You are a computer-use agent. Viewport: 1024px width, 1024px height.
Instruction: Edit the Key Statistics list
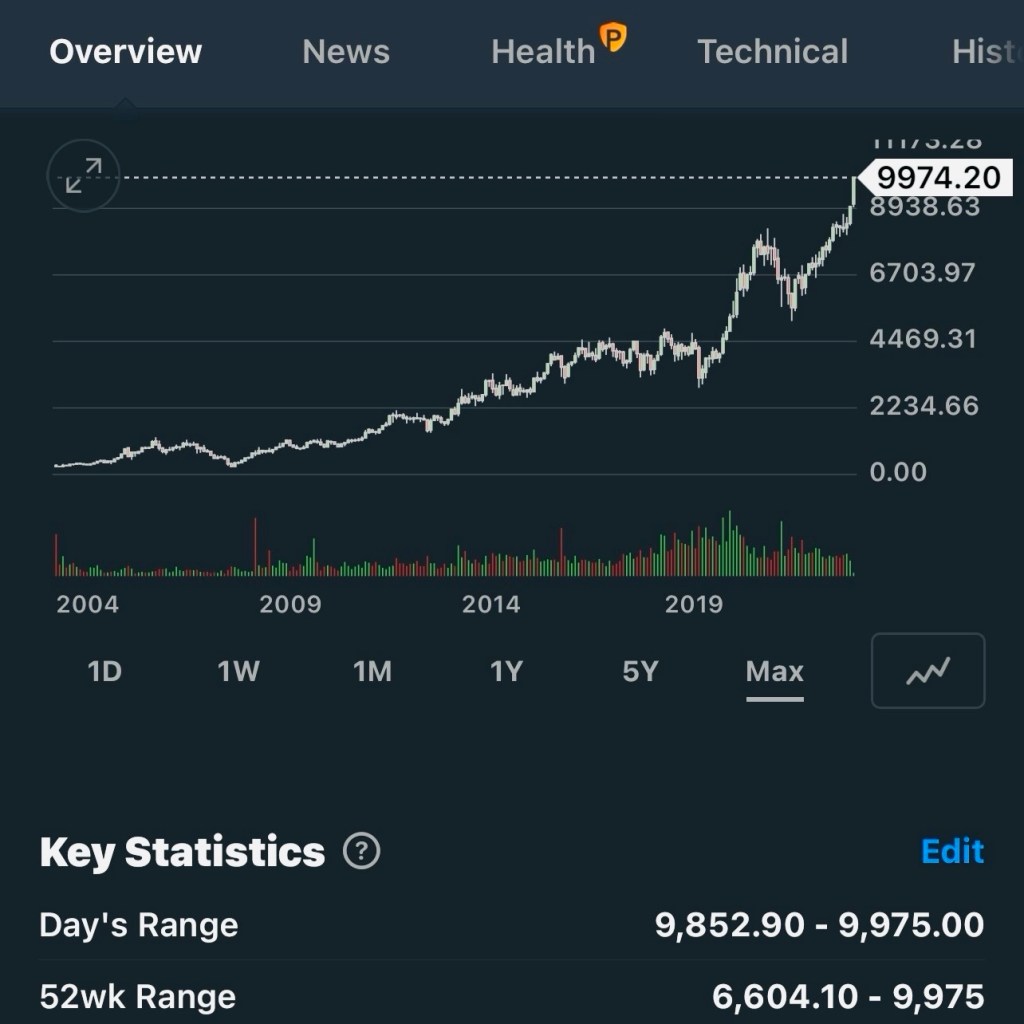(952, 851)
